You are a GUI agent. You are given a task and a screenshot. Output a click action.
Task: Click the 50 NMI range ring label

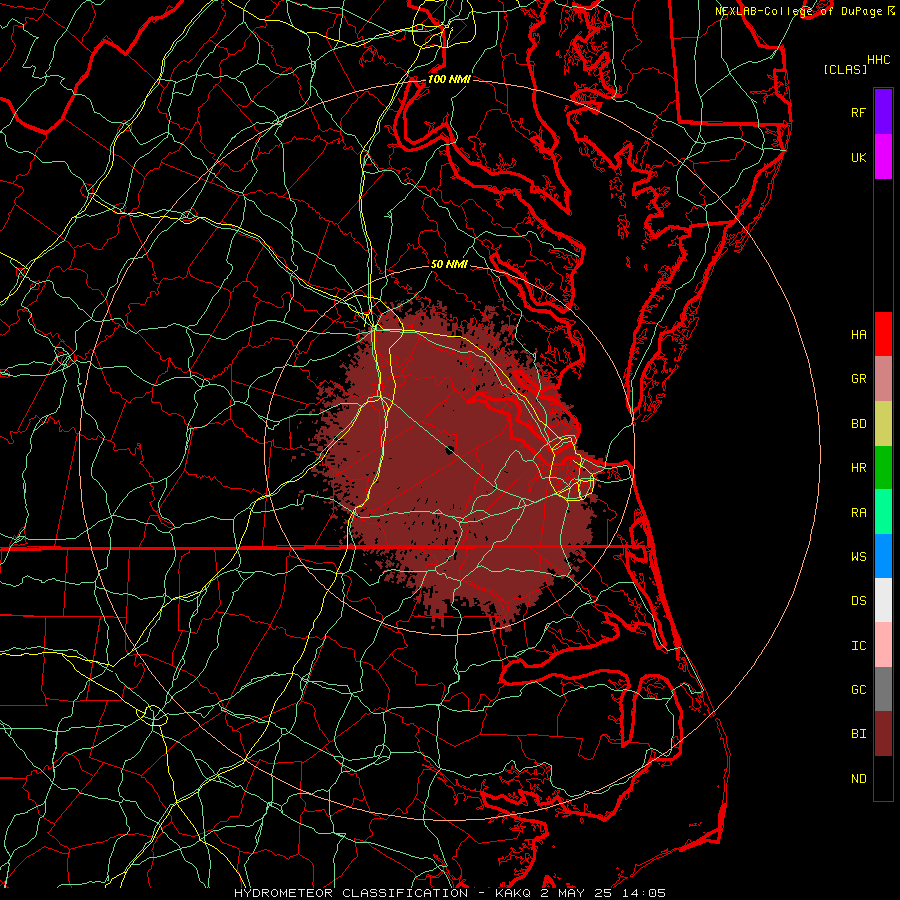pyautogui.click(x=449, y=264)
